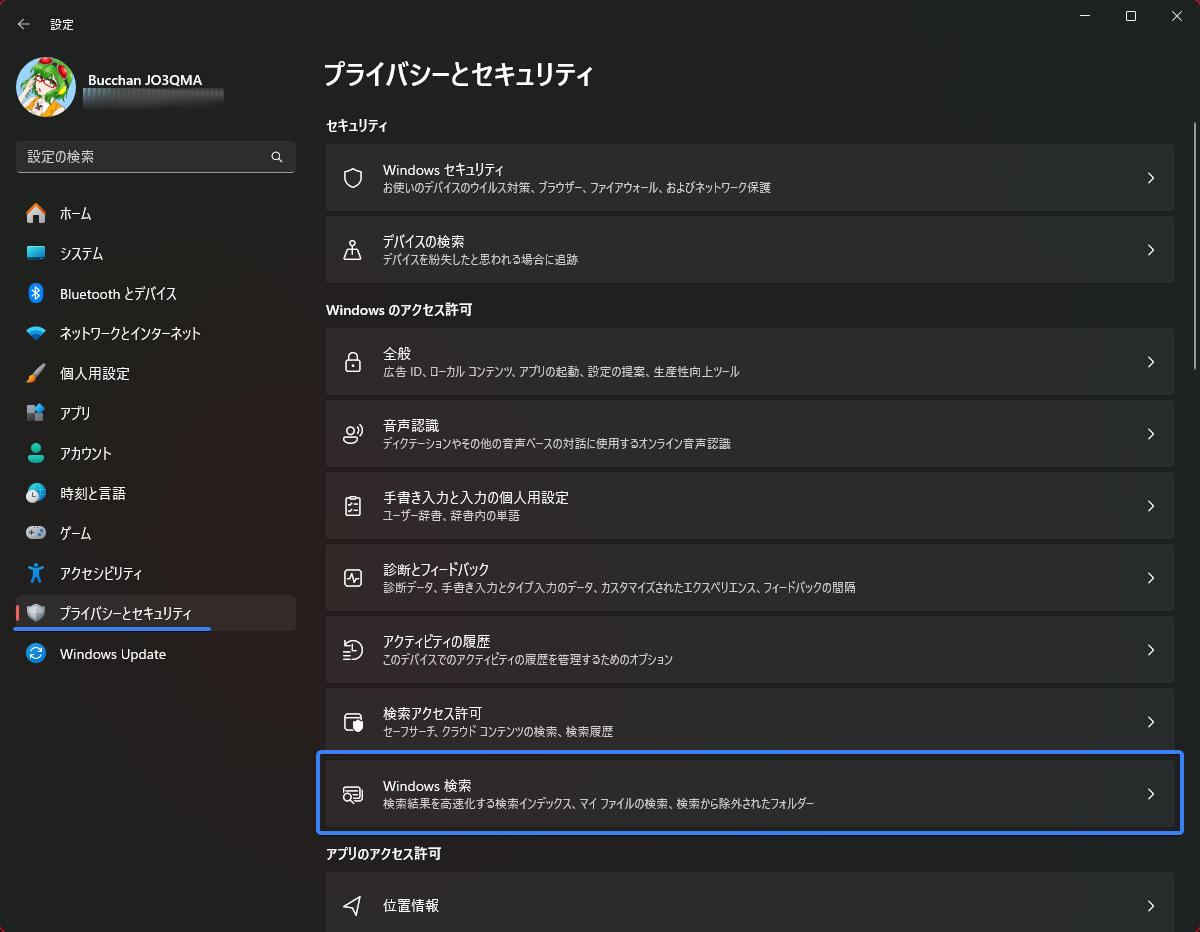The width and height of the screenshot is (1200, 932).
Task: Click the Accessibility figure icon in sidebar
Action: [36, 573]
